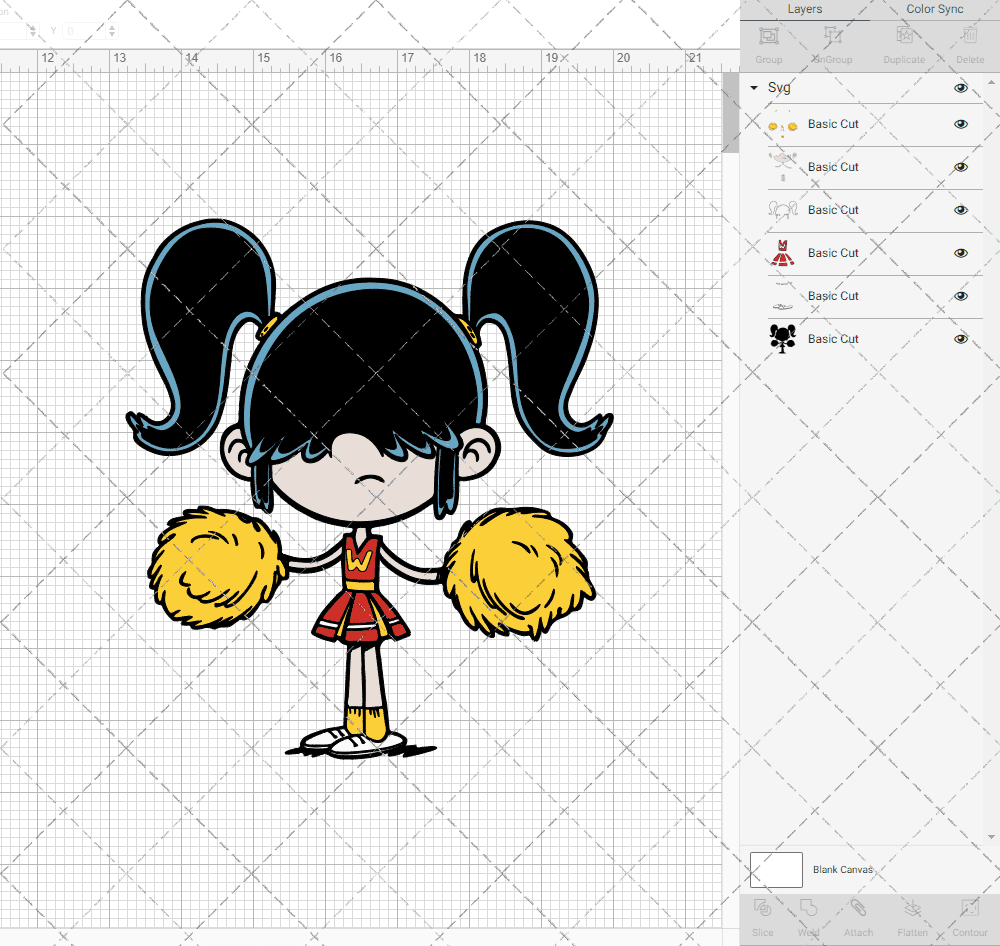Click the right yellow pom-pom on canvas
Screen dimensions: 1000x946
pyautogui.click(x=518, y=572)
